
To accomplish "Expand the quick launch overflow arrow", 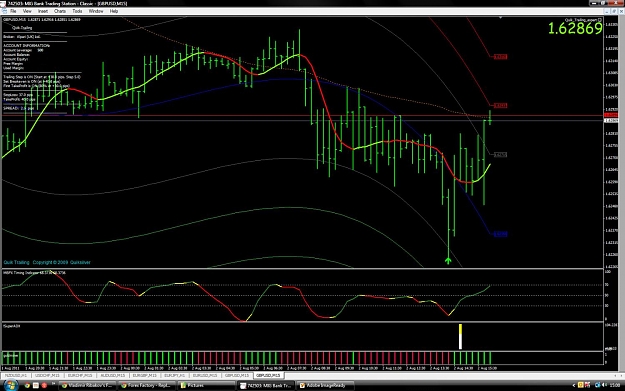I will (53, 384).
